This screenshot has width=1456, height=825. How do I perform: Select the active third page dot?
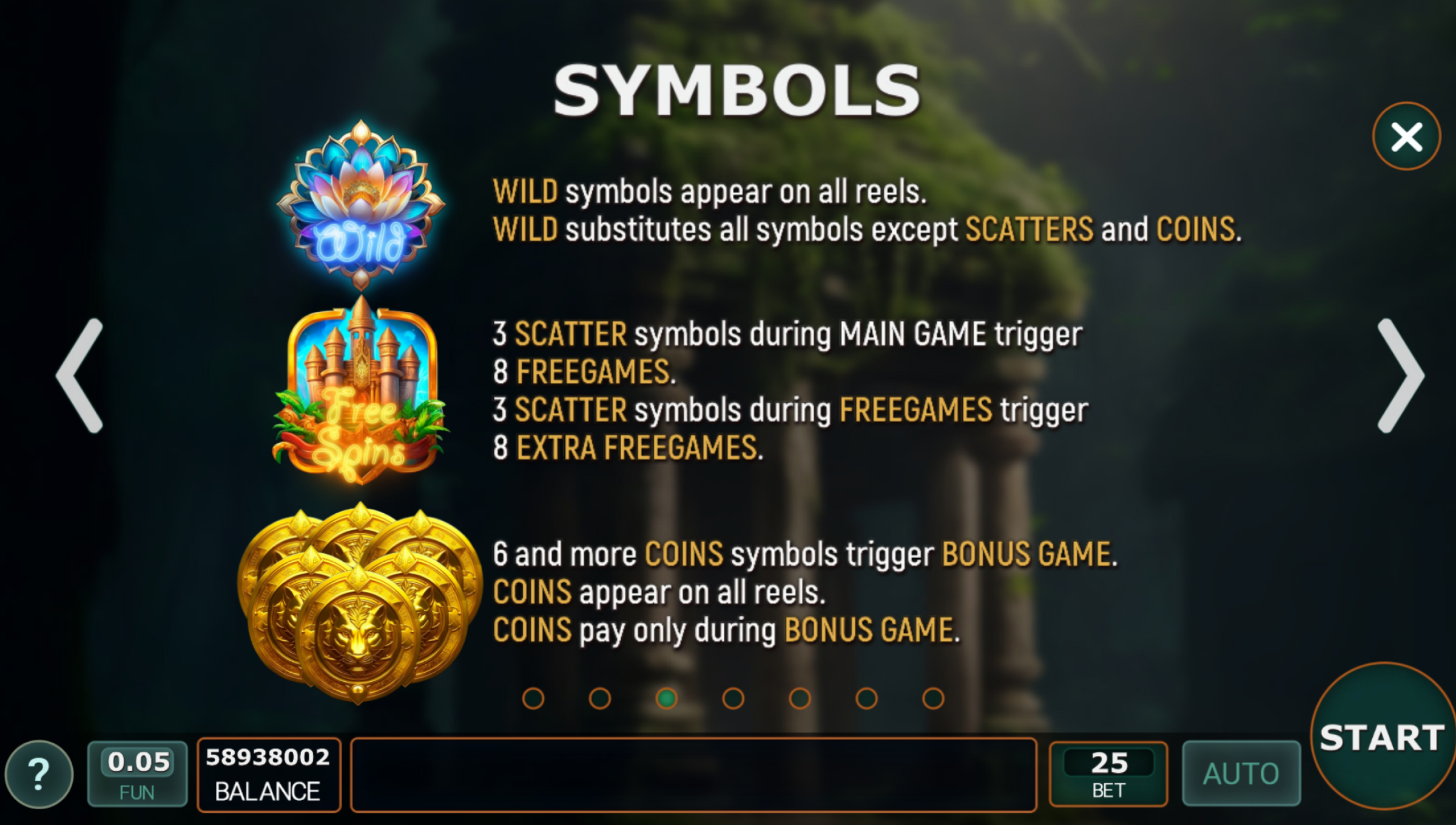pyautogui.click(x=667, y=698)
